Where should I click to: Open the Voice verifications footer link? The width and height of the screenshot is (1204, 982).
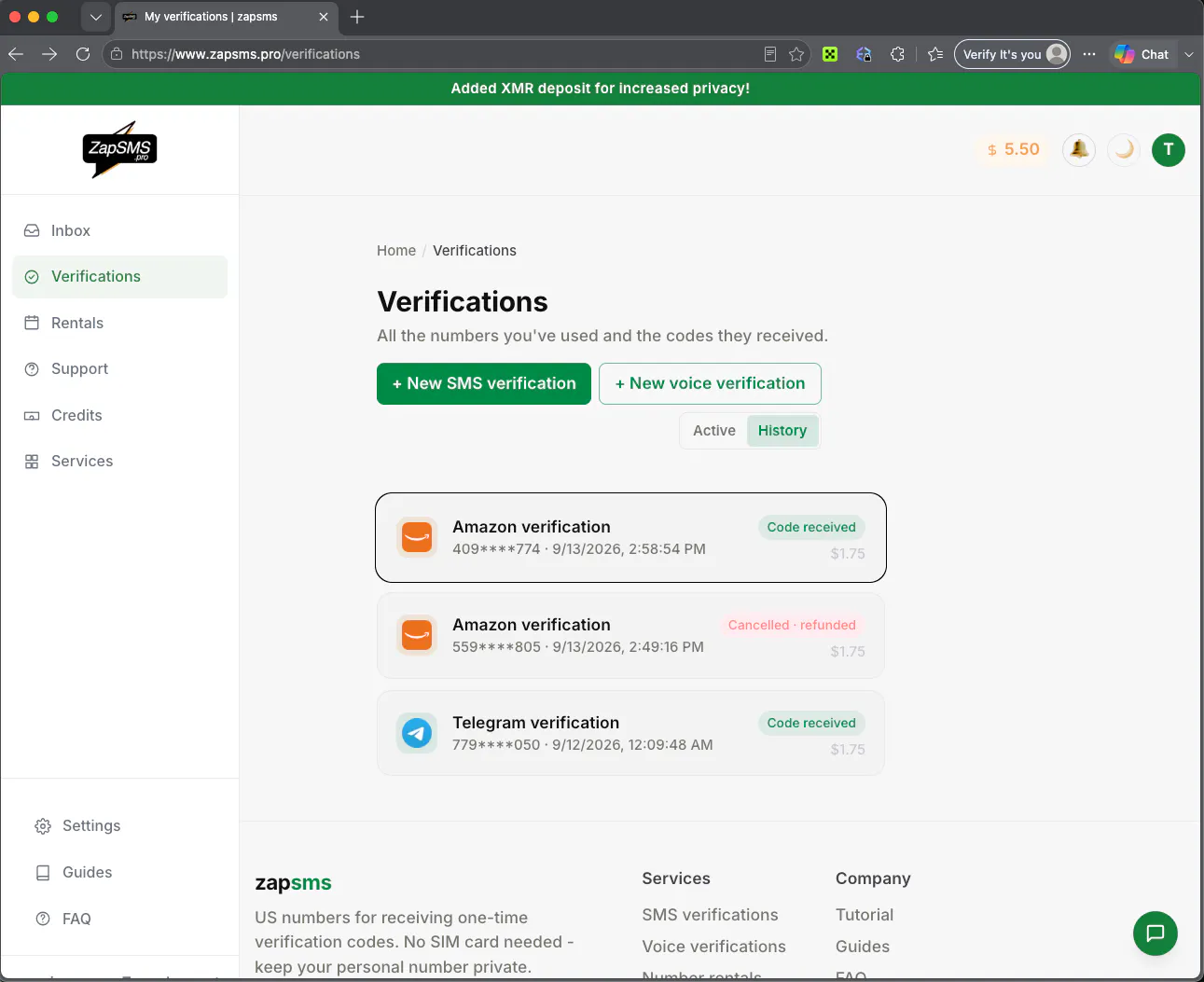coord(713,947)
